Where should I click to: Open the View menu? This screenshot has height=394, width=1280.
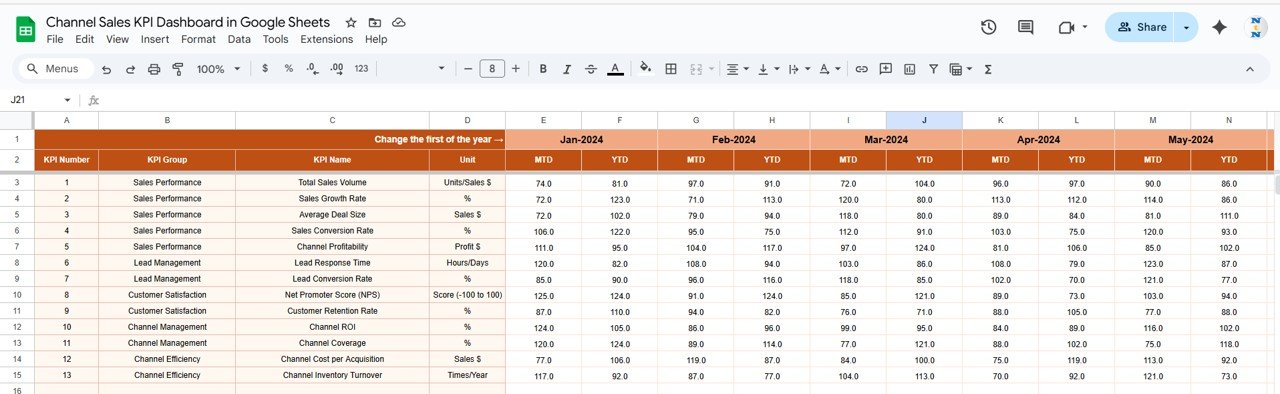click(x=117, y=39)
